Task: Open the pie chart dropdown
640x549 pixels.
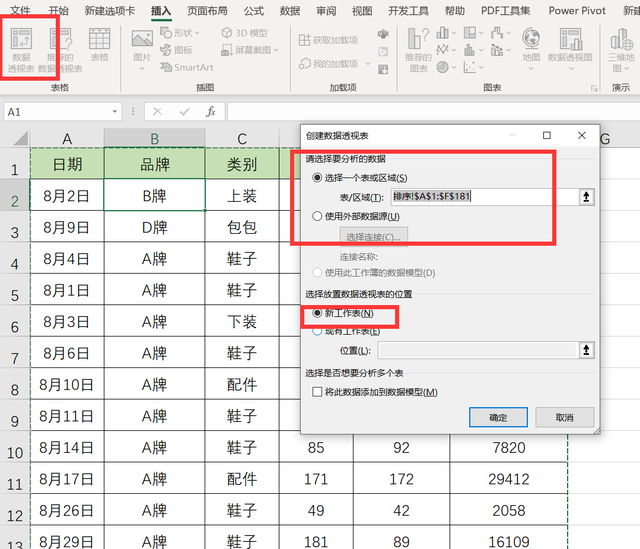Action: (x=446, y=67)
